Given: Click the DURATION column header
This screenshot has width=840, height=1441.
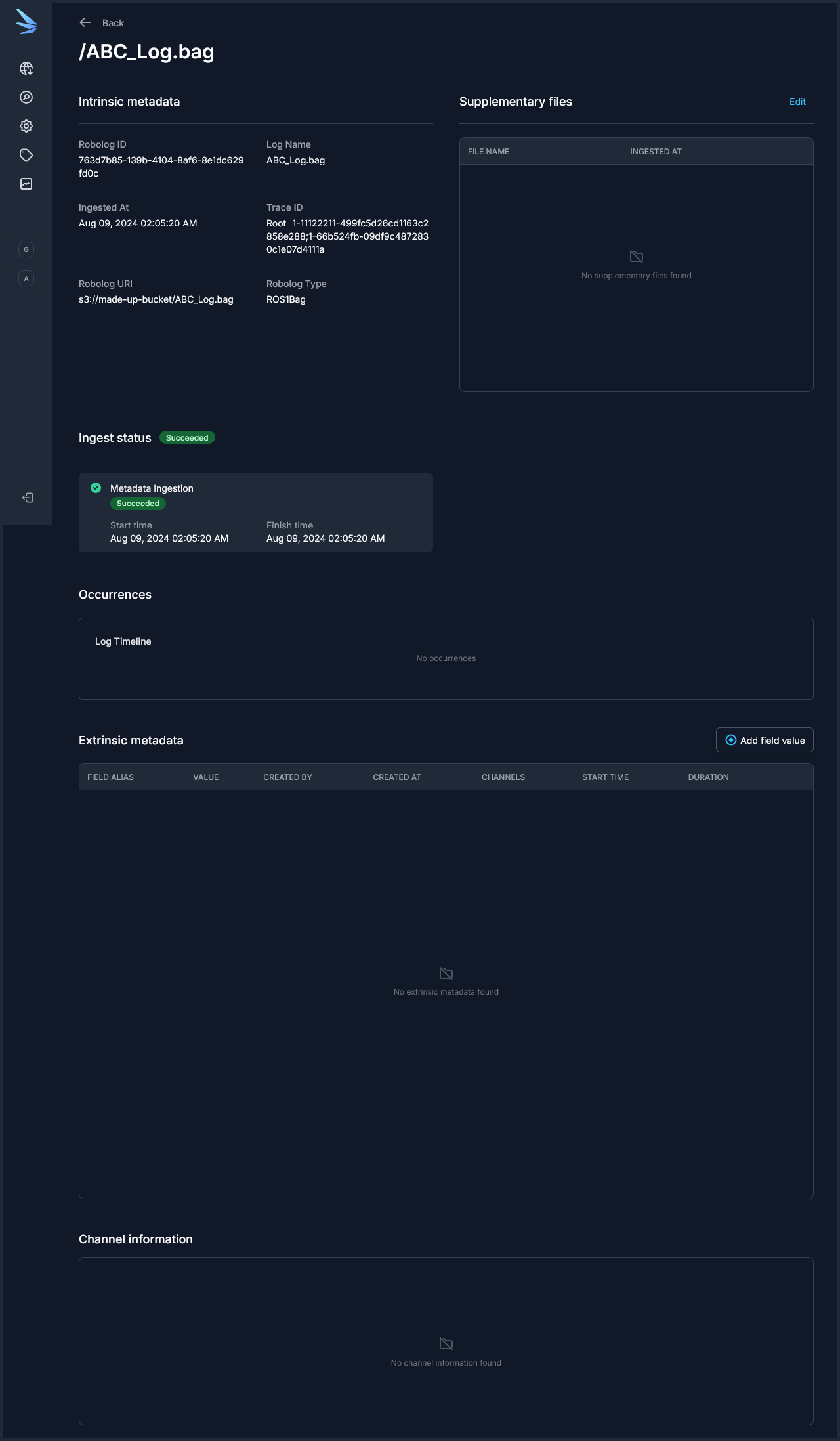Looking at the screenshot, I should point(708,777).
